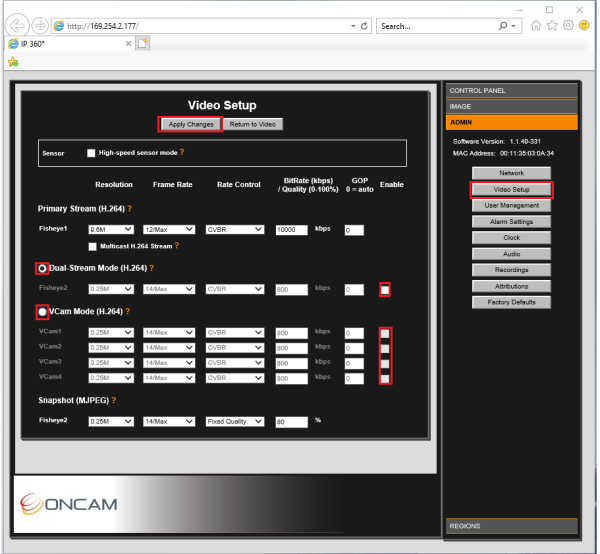Viewport: 600px width, 554px height.
Task: Click the browser Search box
Action: 436,26
